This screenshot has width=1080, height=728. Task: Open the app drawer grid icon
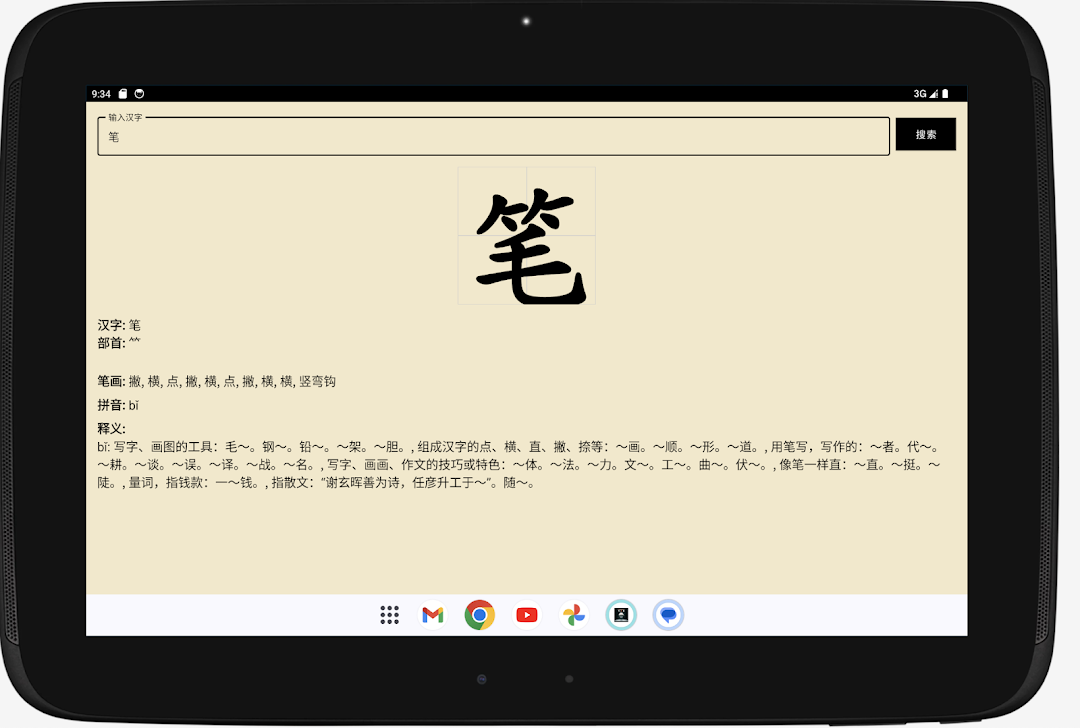pos(389,615)
